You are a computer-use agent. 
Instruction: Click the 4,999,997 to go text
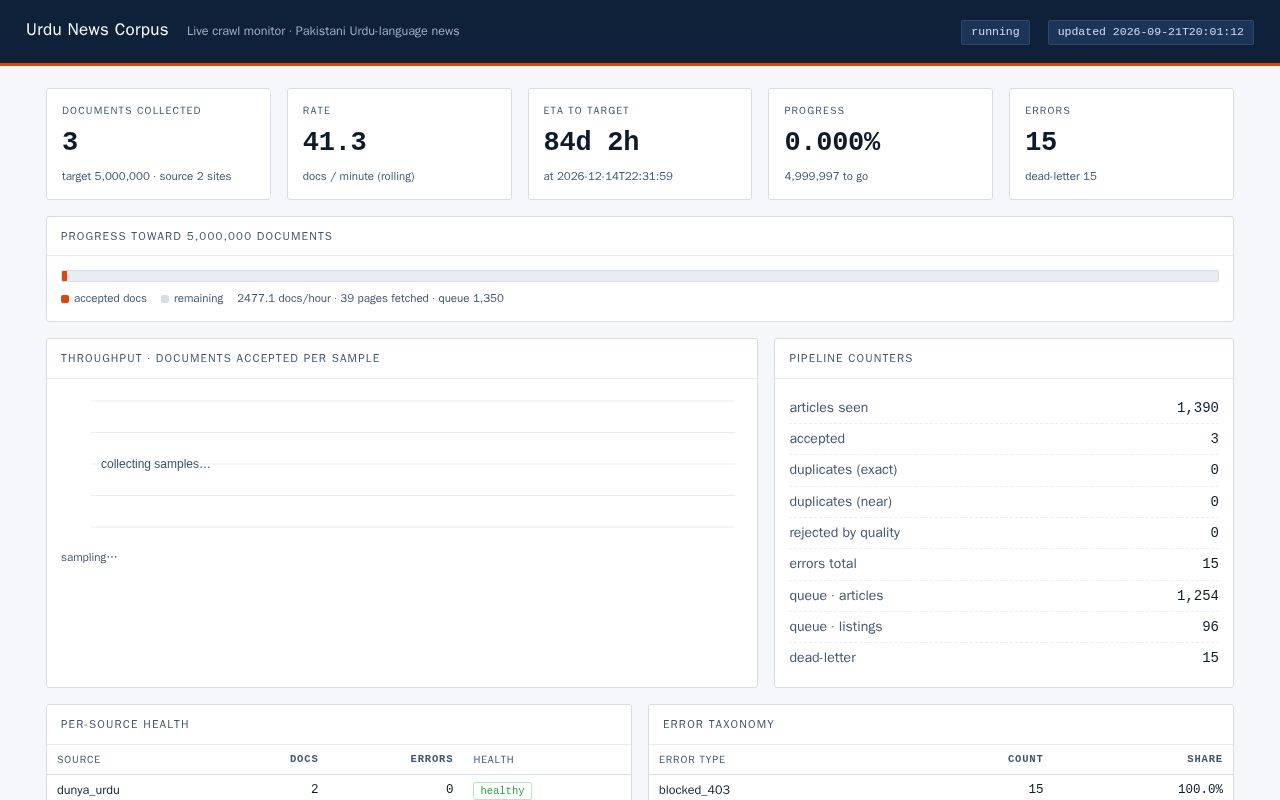(x=826, y=176)
